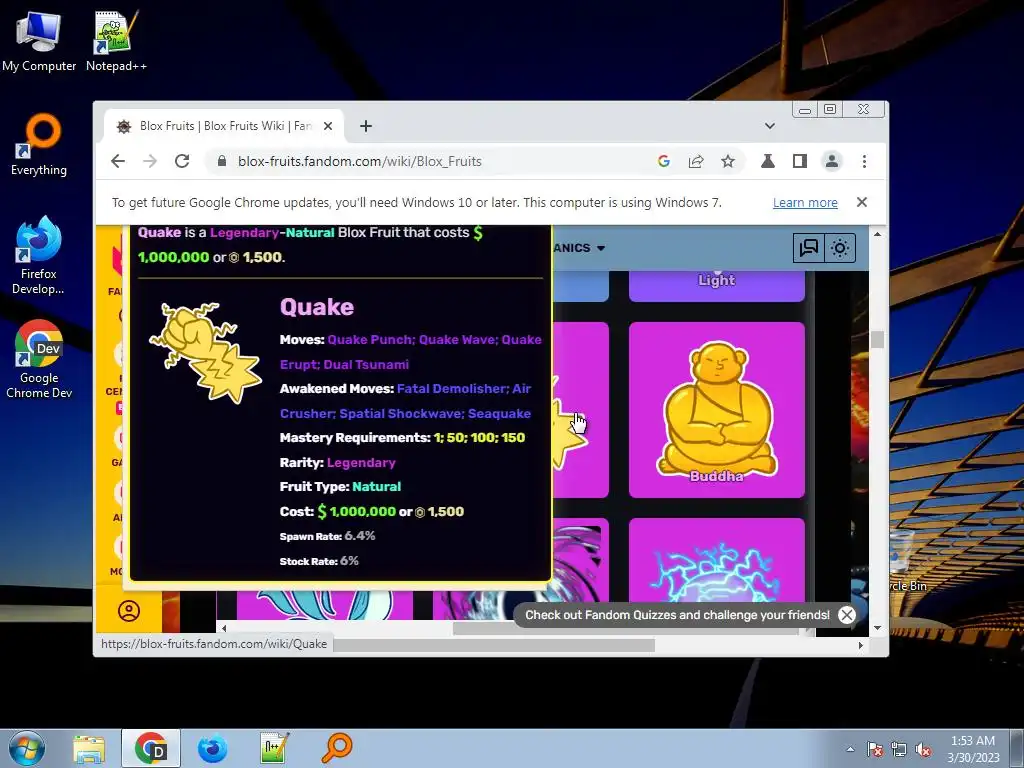
Task: Open Firefox from the taskbar
Action: tap(213, 749)
